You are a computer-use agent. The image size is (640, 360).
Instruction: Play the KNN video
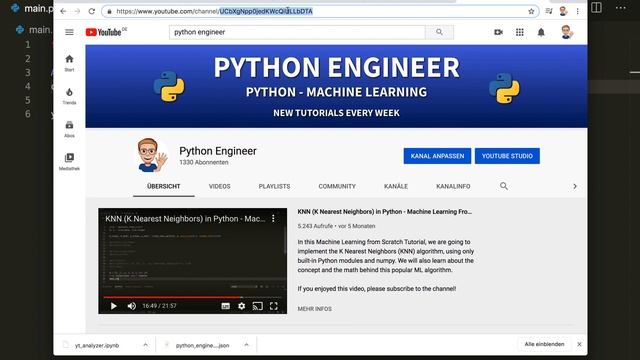pos(113,306)
